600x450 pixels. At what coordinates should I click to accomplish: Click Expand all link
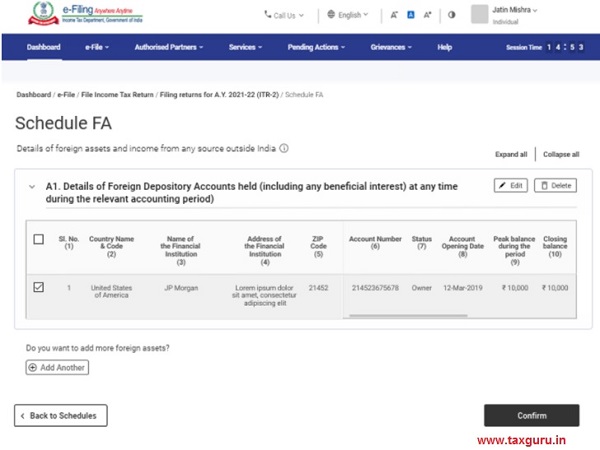point(511,154)
